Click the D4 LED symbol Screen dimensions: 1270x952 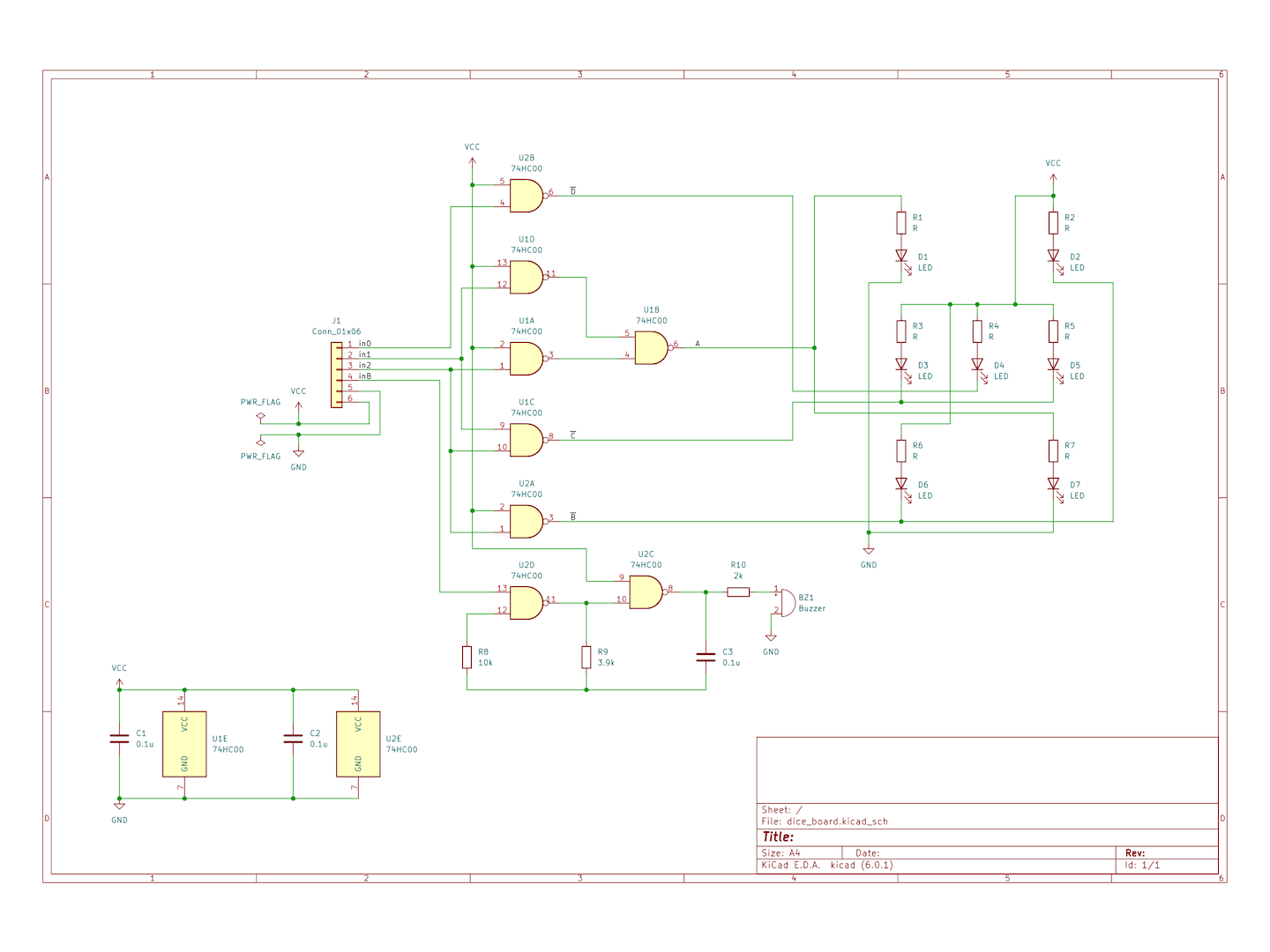click(977, 365)
